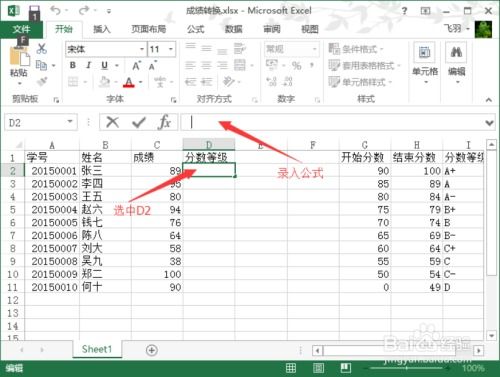This screenshot has width=500, height=377.
Task: Decrease font size with small A
Action: coord(152,66)
